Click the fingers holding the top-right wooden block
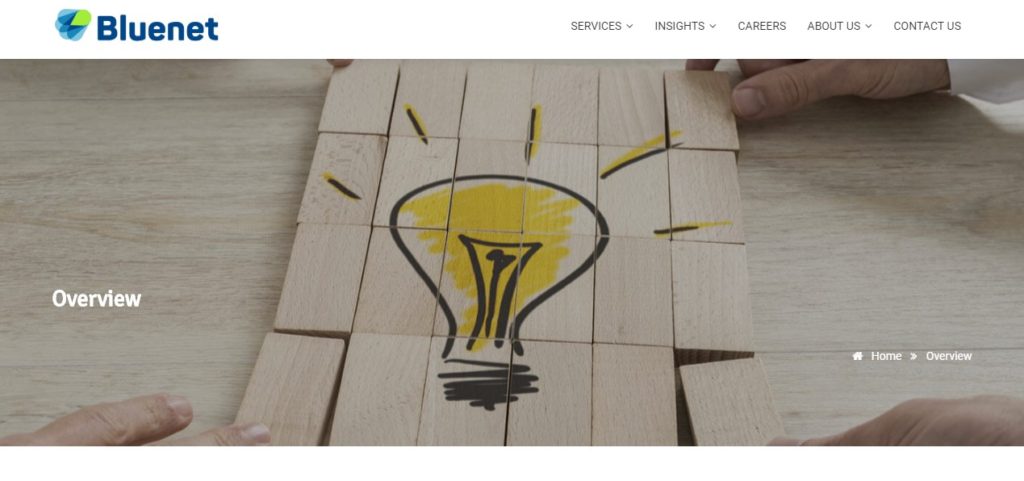 pos(816,85)
